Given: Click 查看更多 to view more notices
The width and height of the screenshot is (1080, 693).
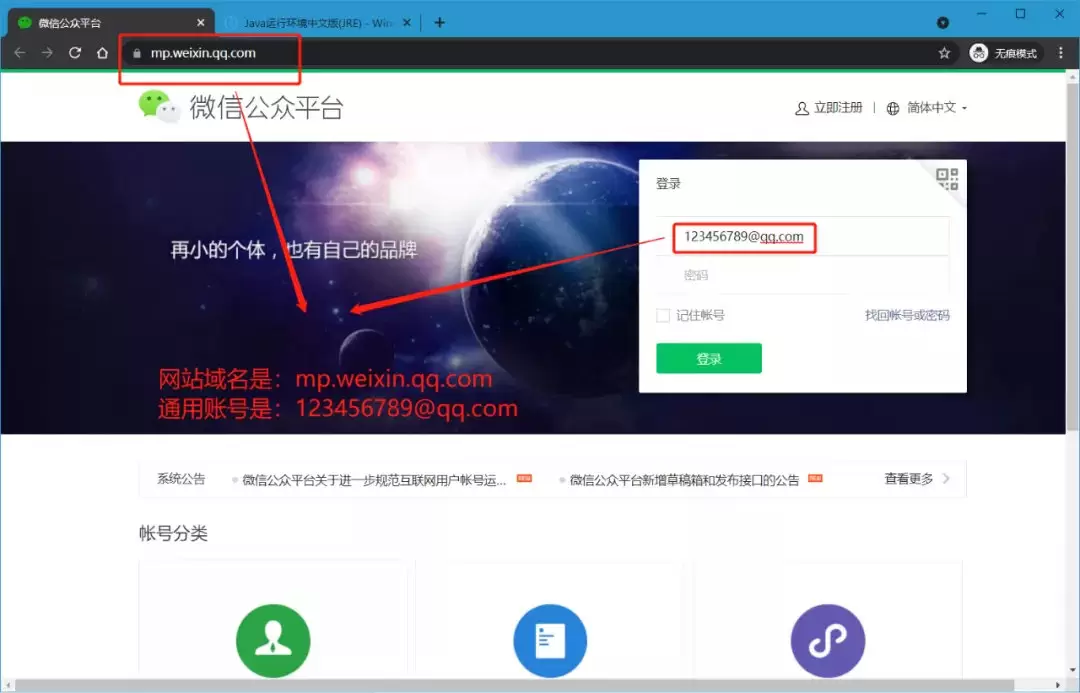Looking at the screenshot, I should tap(908, 479).
